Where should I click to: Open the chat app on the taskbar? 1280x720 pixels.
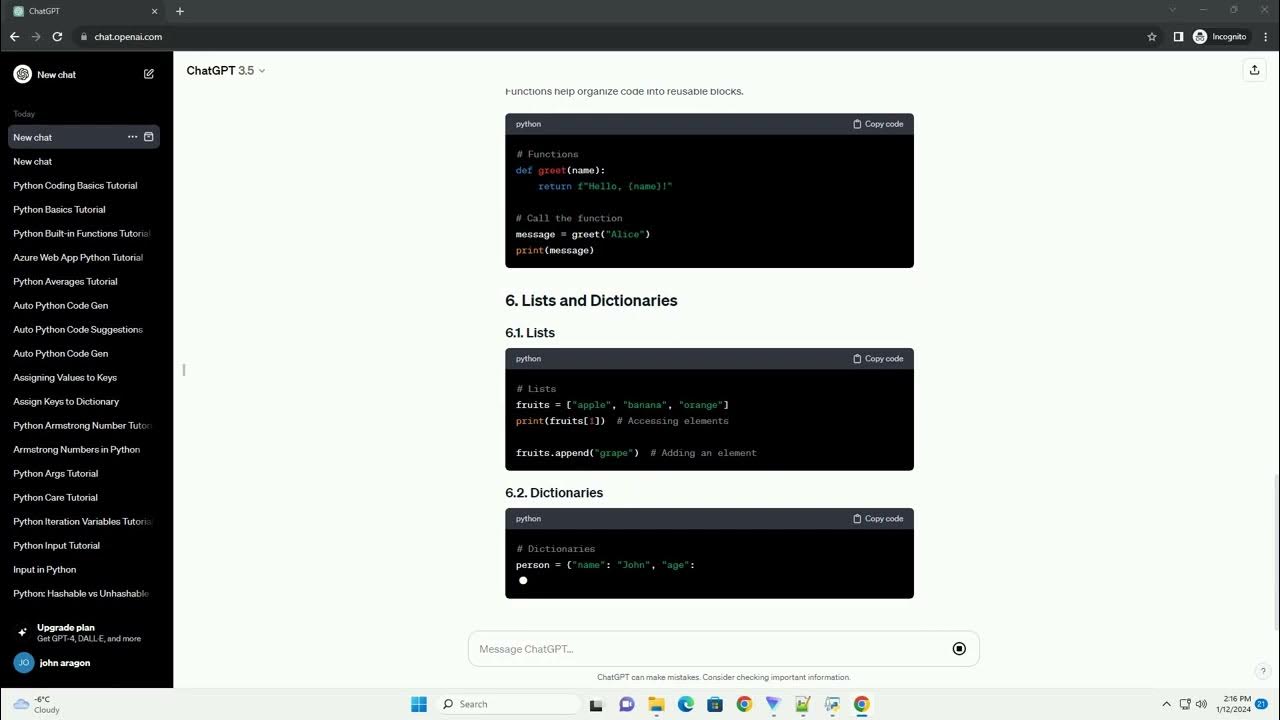point(627,704)
